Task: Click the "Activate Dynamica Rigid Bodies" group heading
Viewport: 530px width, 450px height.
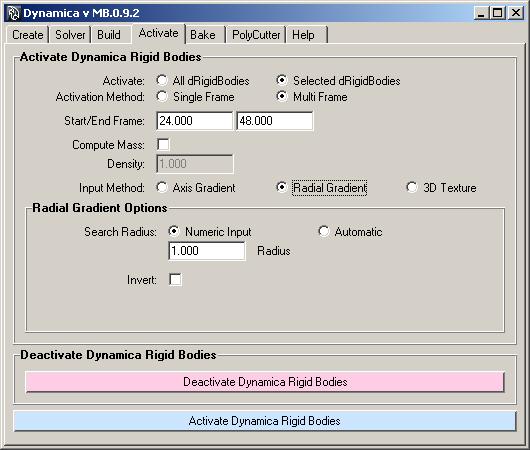Action: click(x=111, y=57)
